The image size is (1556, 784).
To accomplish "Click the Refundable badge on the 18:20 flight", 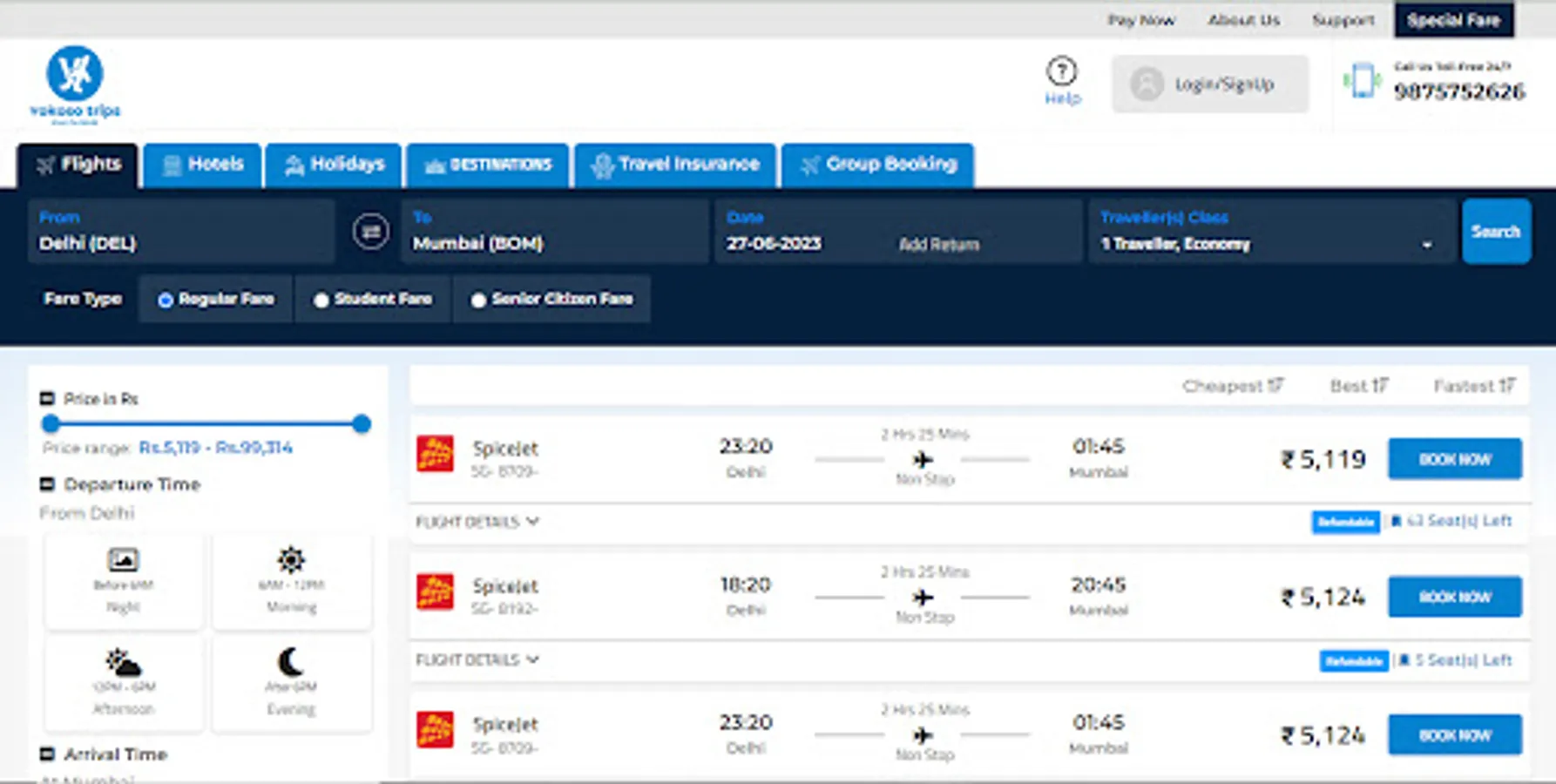I will click(1353, 661).
